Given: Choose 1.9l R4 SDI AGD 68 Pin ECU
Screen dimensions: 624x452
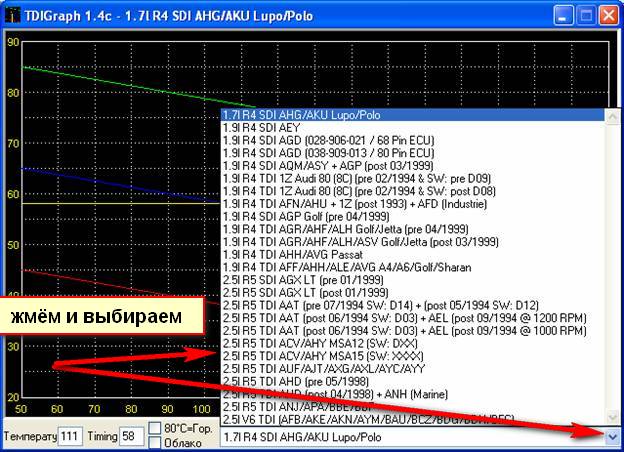Looking at the screenshot, I should click(412, 140).
